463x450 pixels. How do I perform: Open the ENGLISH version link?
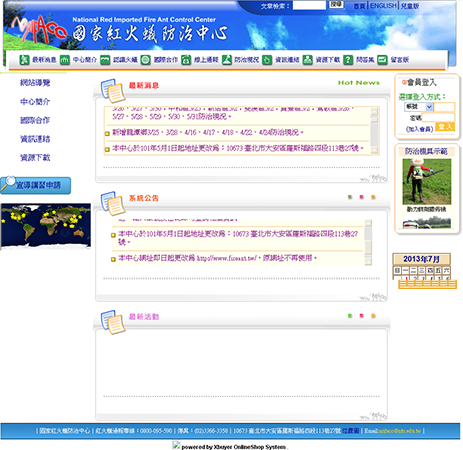pos(383,6)
